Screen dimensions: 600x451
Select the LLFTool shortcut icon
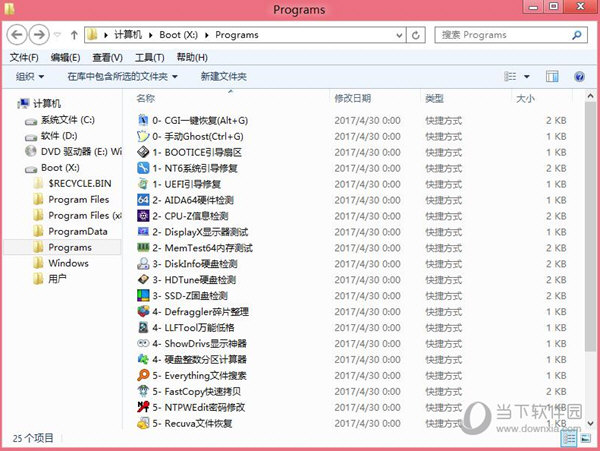coord(143,327)
